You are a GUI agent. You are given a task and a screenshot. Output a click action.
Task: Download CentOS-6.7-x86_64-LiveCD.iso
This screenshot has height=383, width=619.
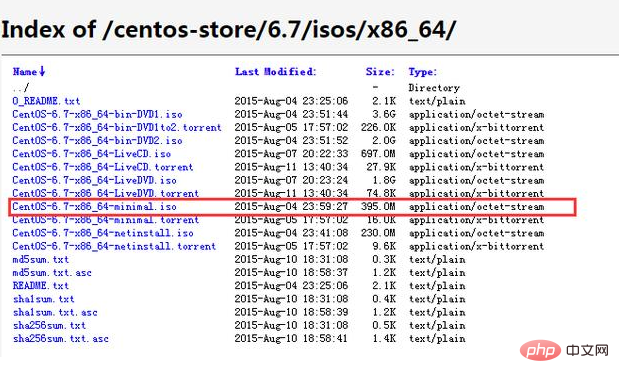coord(92,154)
